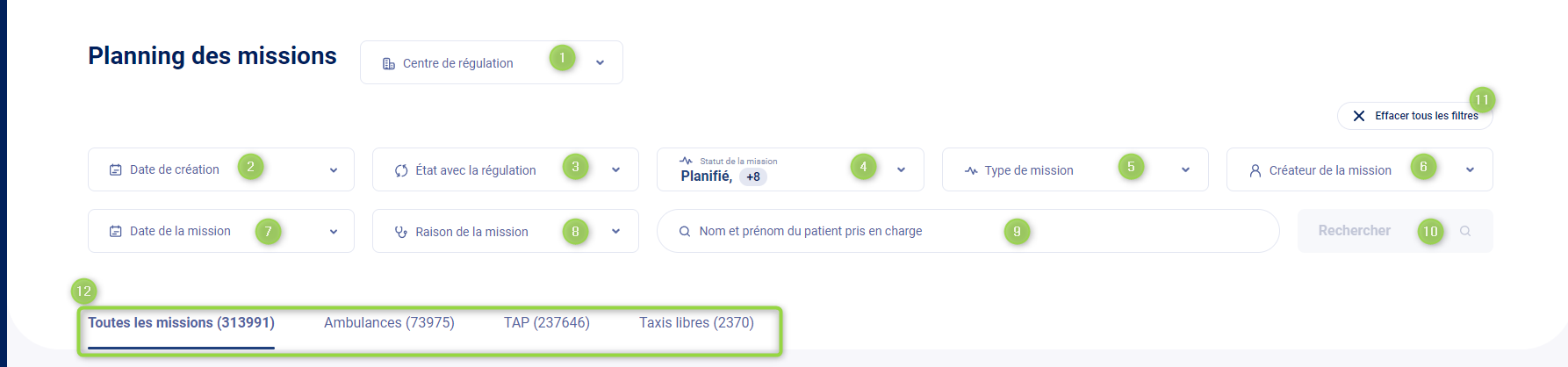Click the calendar icon in Date de création
The width and height of the screenshot is (1568, 367).
(115, 169)
